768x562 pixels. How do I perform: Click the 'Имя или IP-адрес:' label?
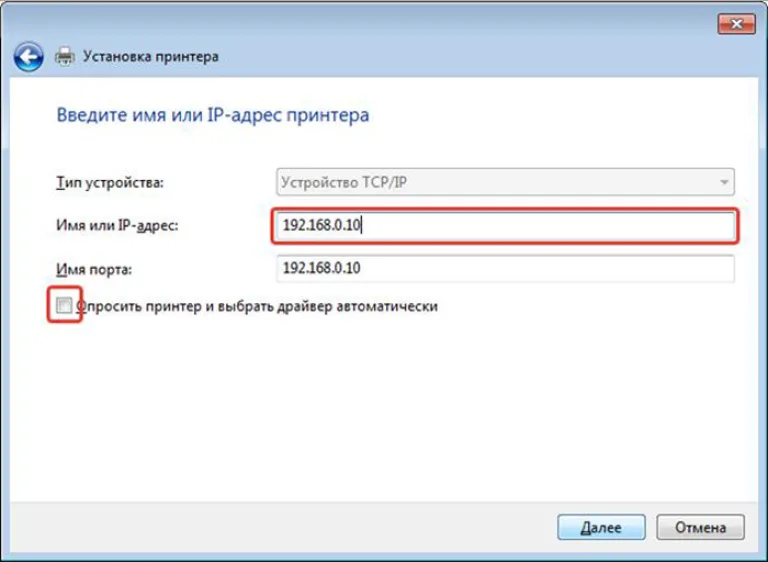click(x=117, y=225)
